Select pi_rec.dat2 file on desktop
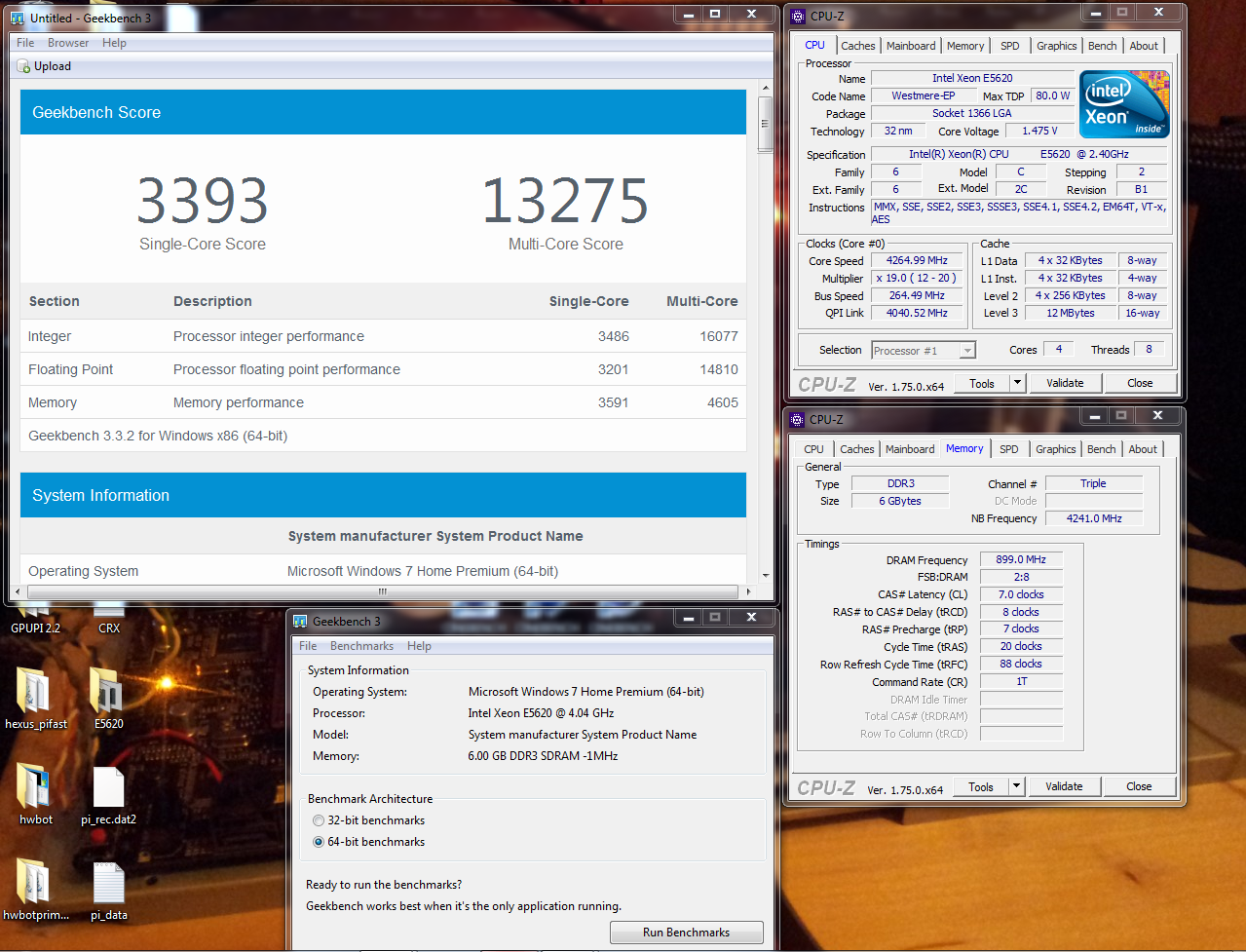This screenshot has height=952, width=1246. [x=108, y=786]
